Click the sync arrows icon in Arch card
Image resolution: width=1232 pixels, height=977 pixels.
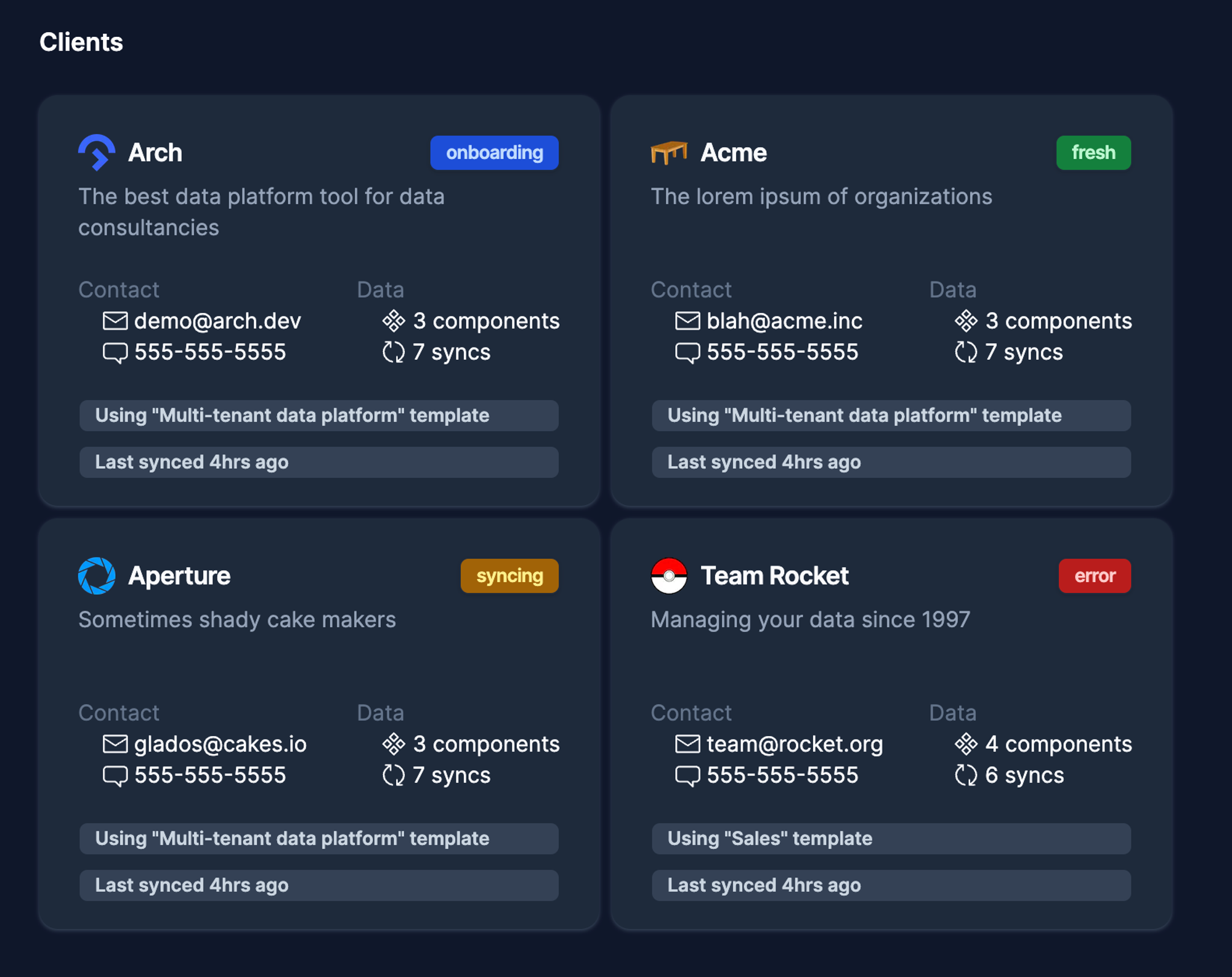pos(394,352)
